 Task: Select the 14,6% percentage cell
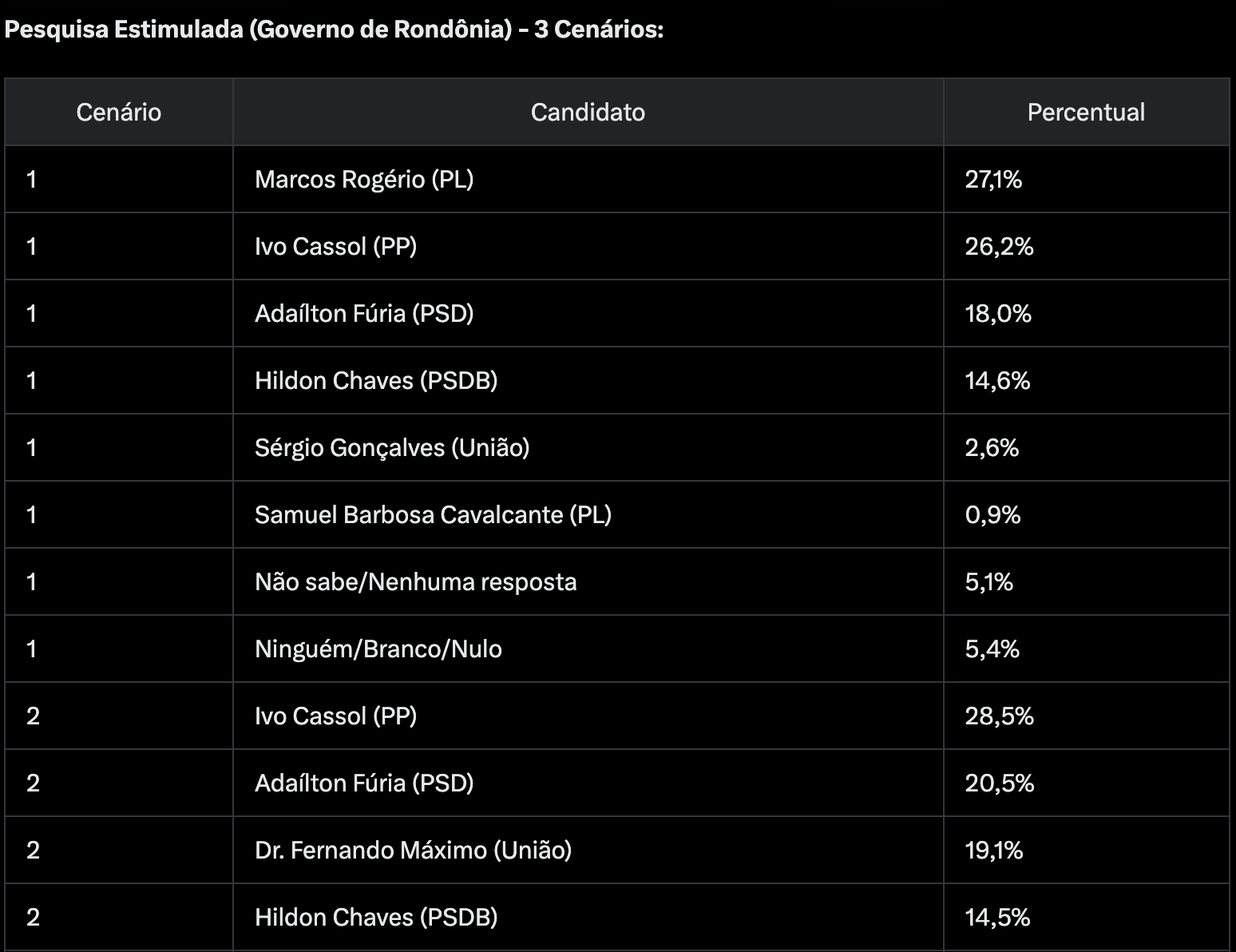pos(997,380)
